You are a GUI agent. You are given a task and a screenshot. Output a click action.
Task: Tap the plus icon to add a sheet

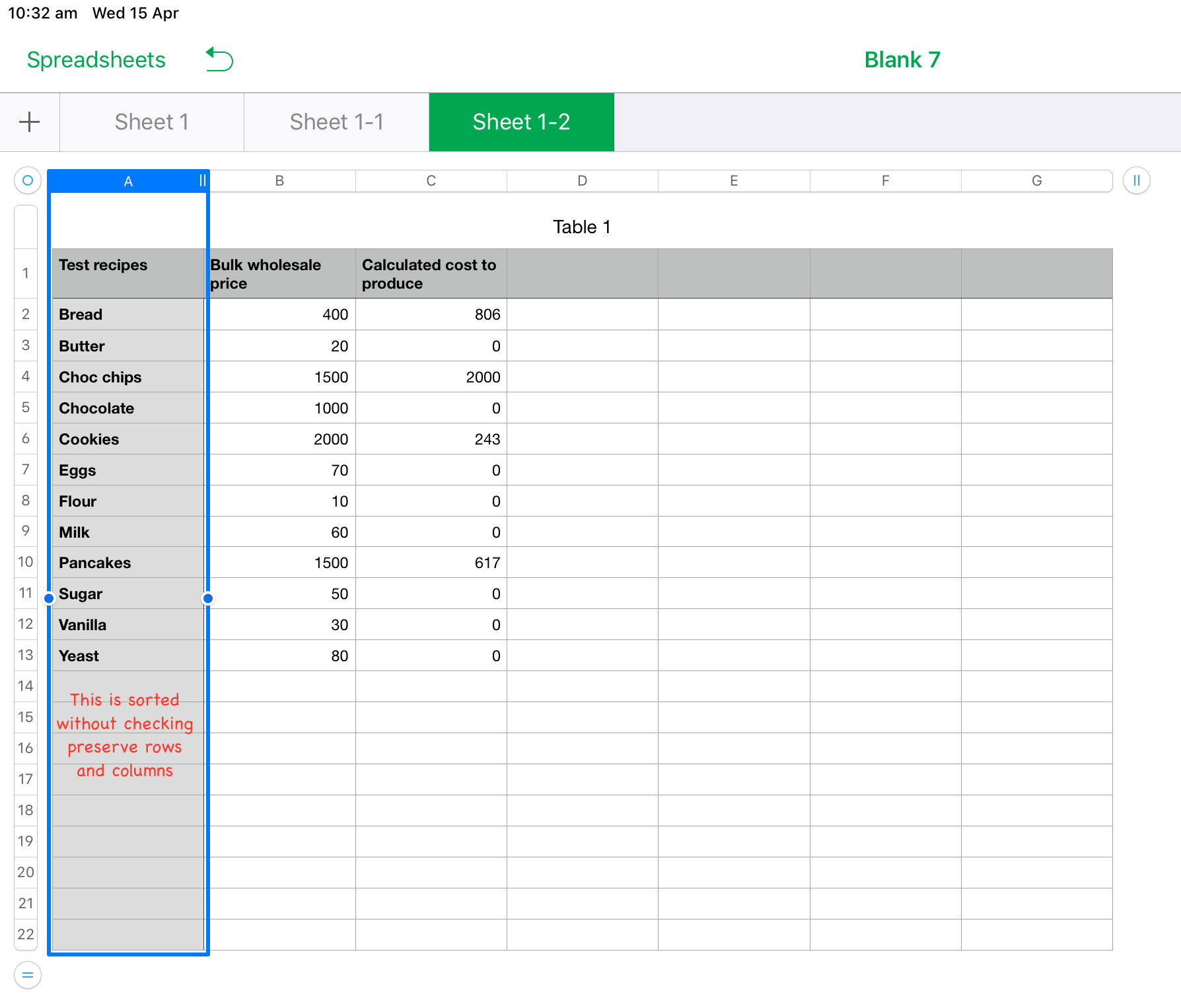(29, 122)
